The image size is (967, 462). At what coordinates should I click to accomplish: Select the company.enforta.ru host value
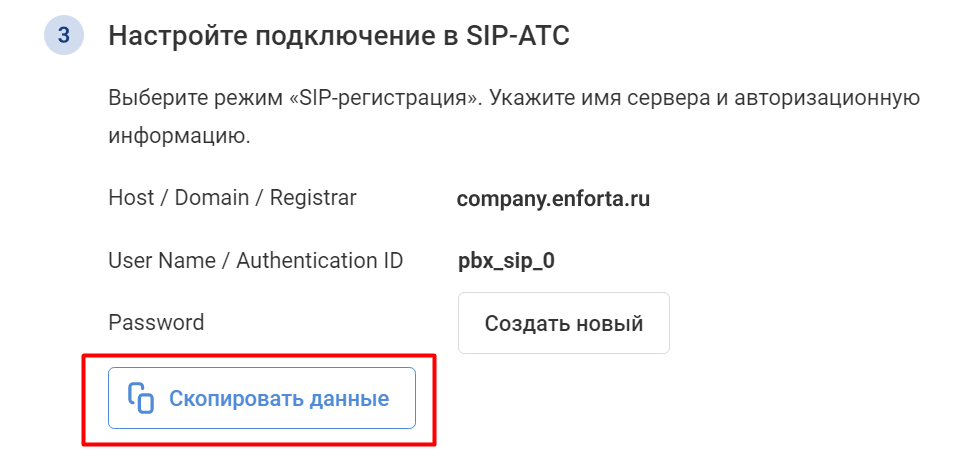pyautogui.click(x=553, y=199)
